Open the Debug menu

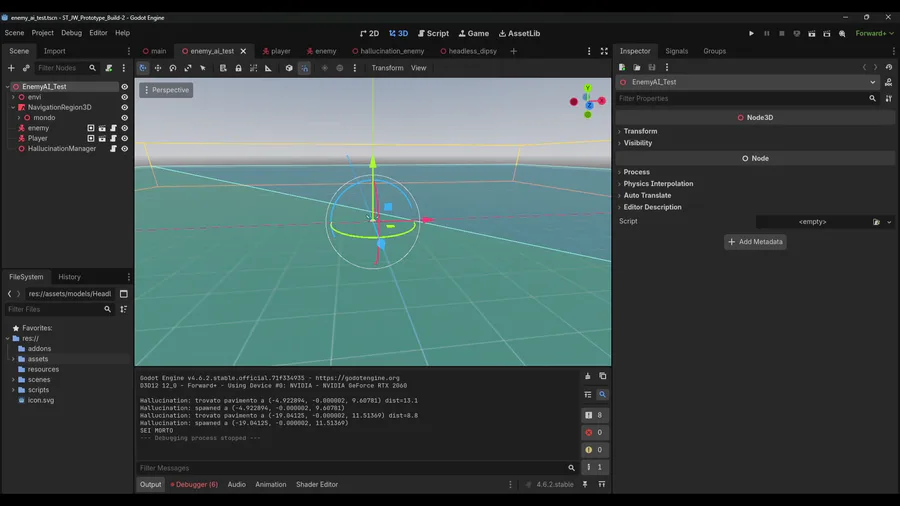[x=72, y=33]
